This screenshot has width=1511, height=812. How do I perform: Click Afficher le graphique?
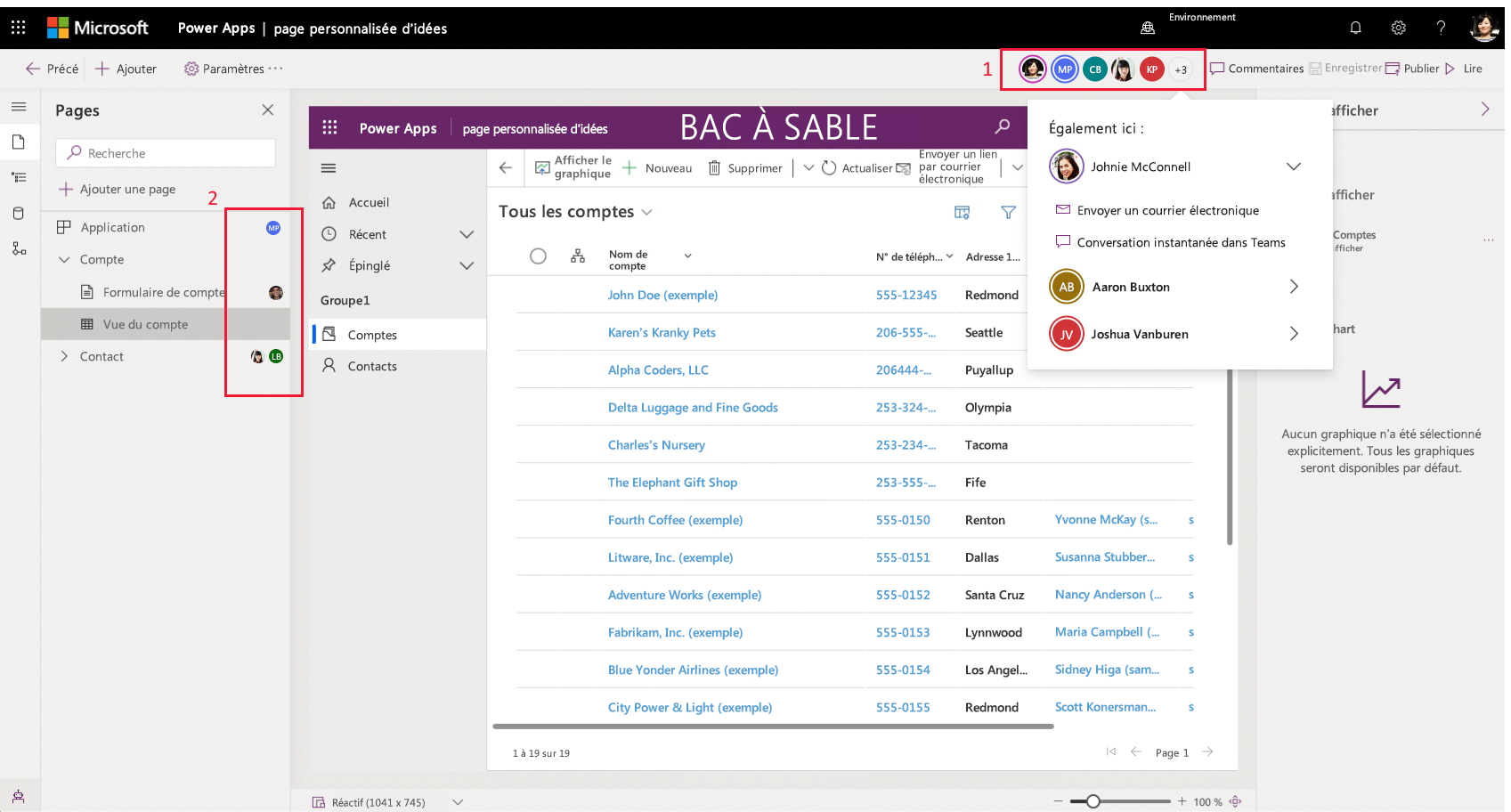tap(573, 167)
